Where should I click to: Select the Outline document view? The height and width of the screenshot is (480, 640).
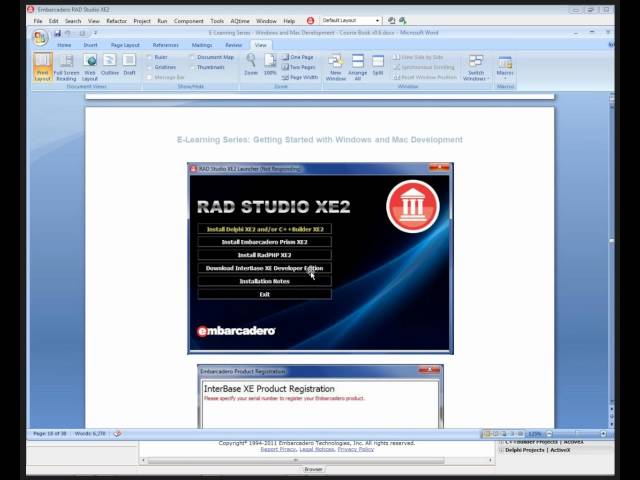tap(109, 65)
